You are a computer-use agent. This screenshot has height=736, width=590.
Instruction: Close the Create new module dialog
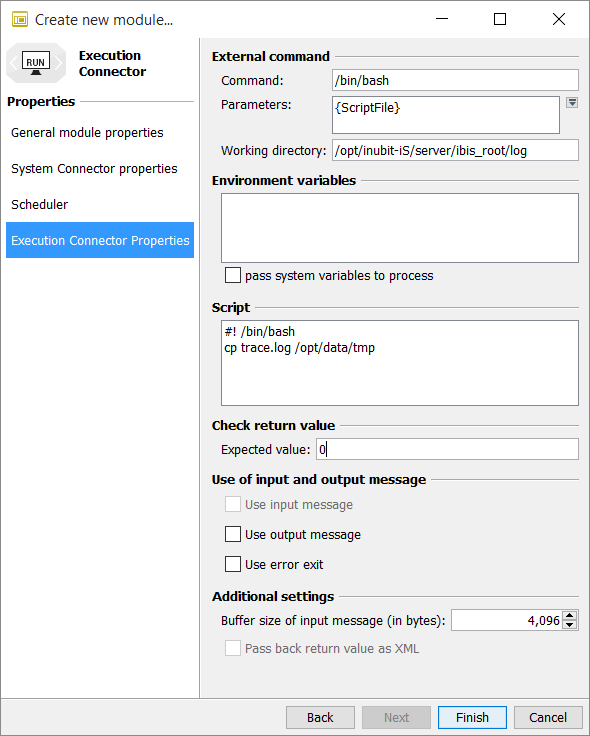(x=559, y=19)
